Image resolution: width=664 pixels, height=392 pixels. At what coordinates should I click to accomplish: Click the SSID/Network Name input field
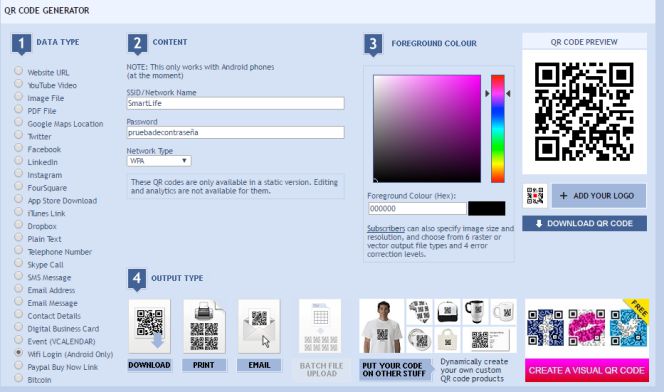(235, 103)
